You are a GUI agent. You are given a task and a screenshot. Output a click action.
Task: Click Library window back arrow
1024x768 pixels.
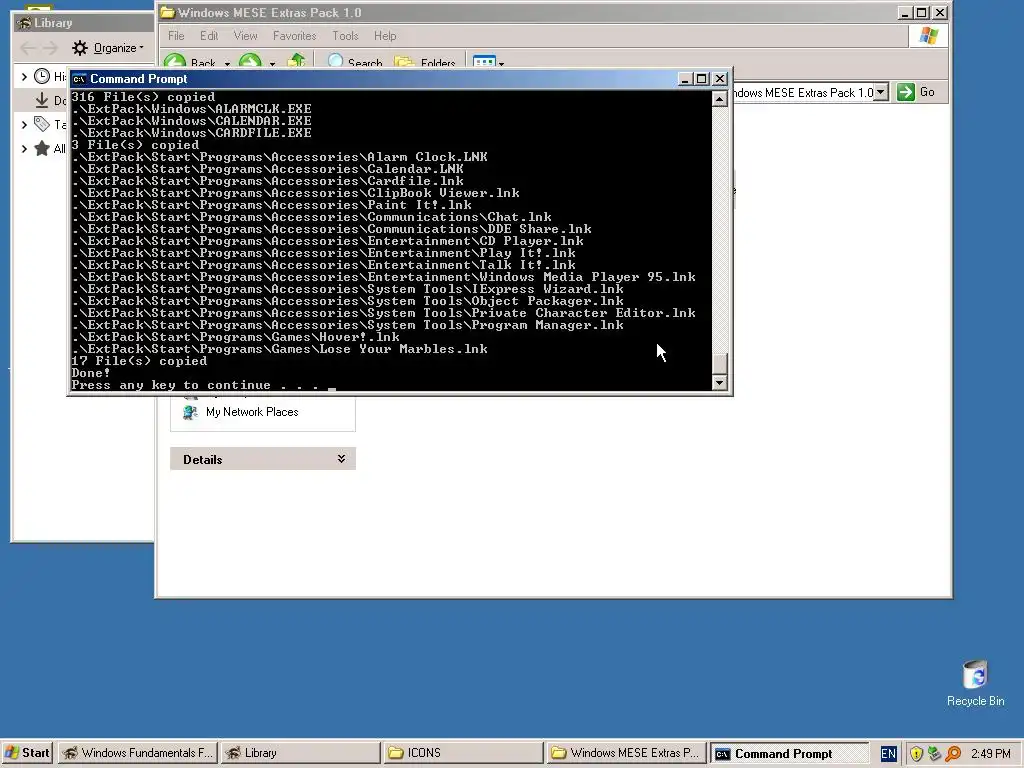tap(28, 48)
